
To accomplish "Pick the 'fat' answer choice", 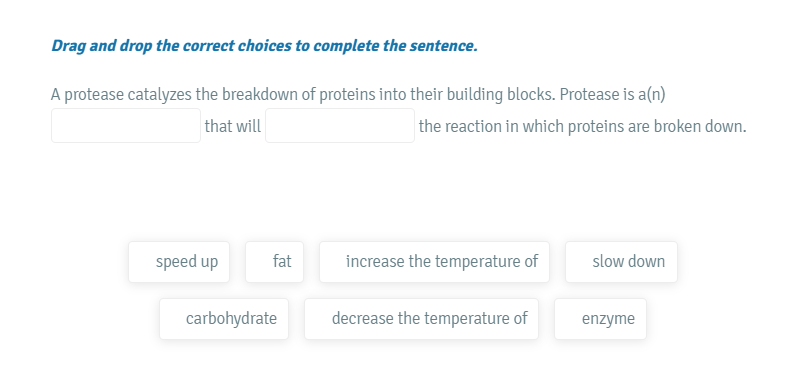I will 274,262.
